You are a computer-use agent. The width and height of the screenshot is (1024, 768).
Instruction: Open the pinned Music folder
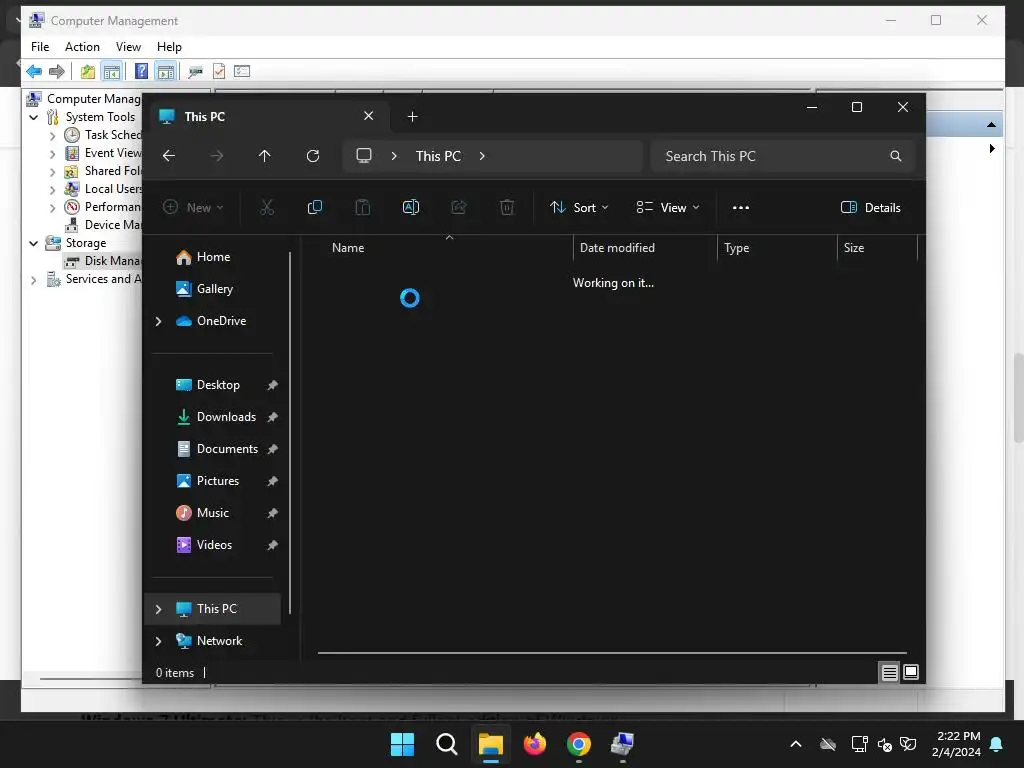[x=213, y=513]
